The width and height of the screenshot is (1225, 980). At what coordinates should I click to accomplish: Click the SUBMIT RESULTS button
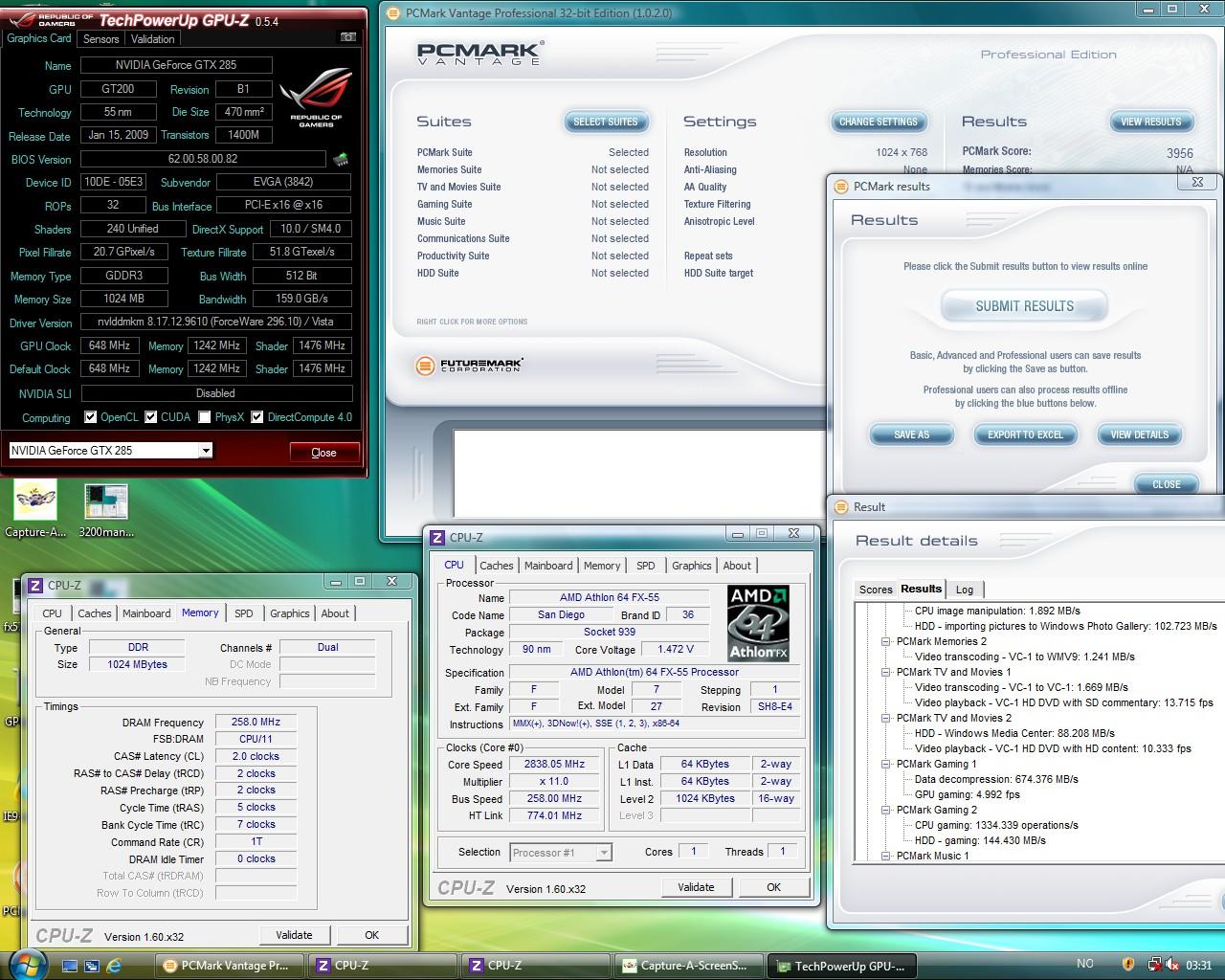tap(1024, 306)
